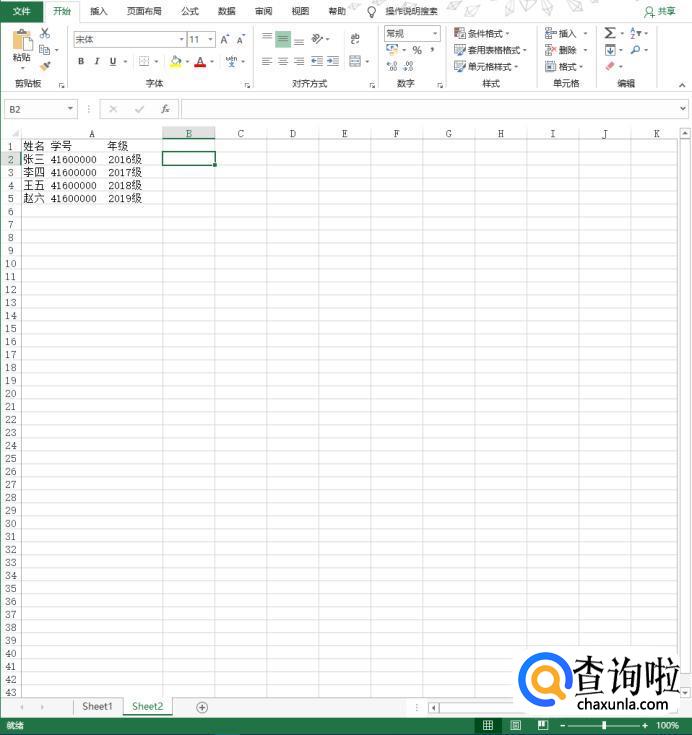Image resolution: width=692 pixels, height=735 pixels.
Task: Click the 共享 (Share) button
Action: pos(660,11)
